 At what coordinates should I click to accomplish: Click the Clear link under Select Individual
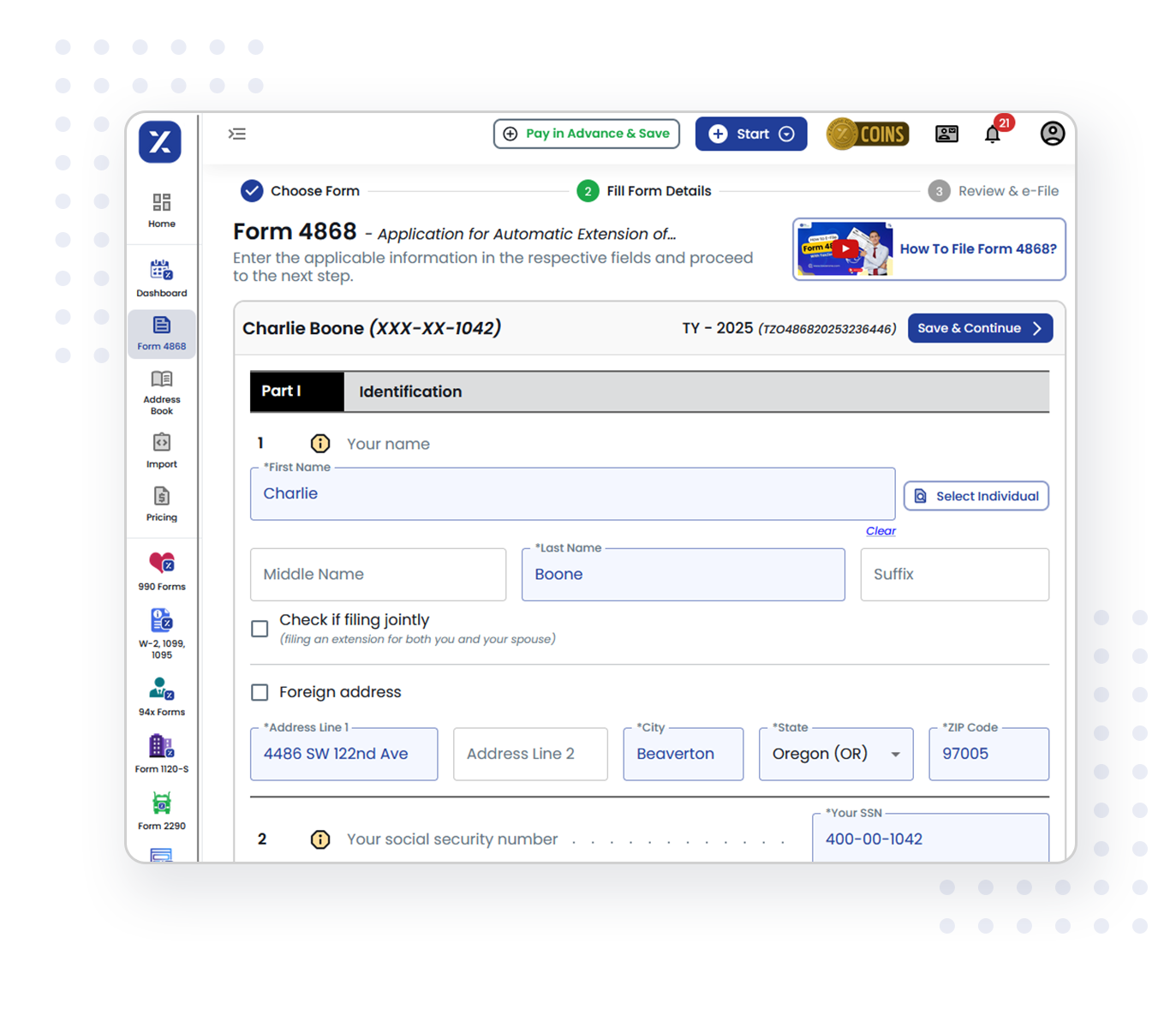(x=880, y=531)
